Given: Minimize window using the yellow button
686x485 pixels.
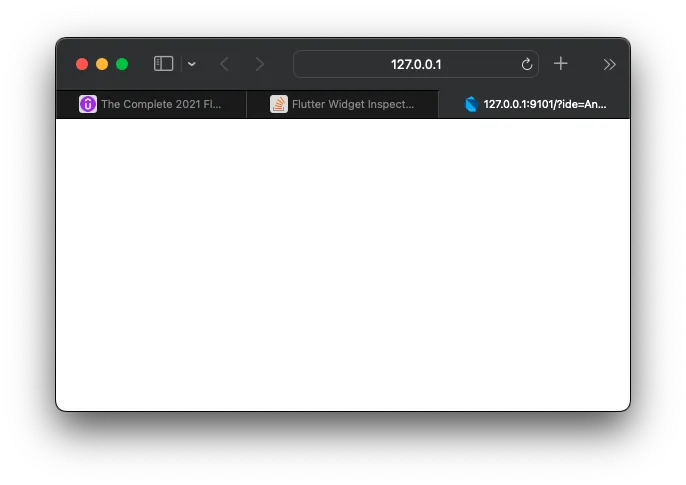Looking at the screenshot, I should (x=102, y=64).
